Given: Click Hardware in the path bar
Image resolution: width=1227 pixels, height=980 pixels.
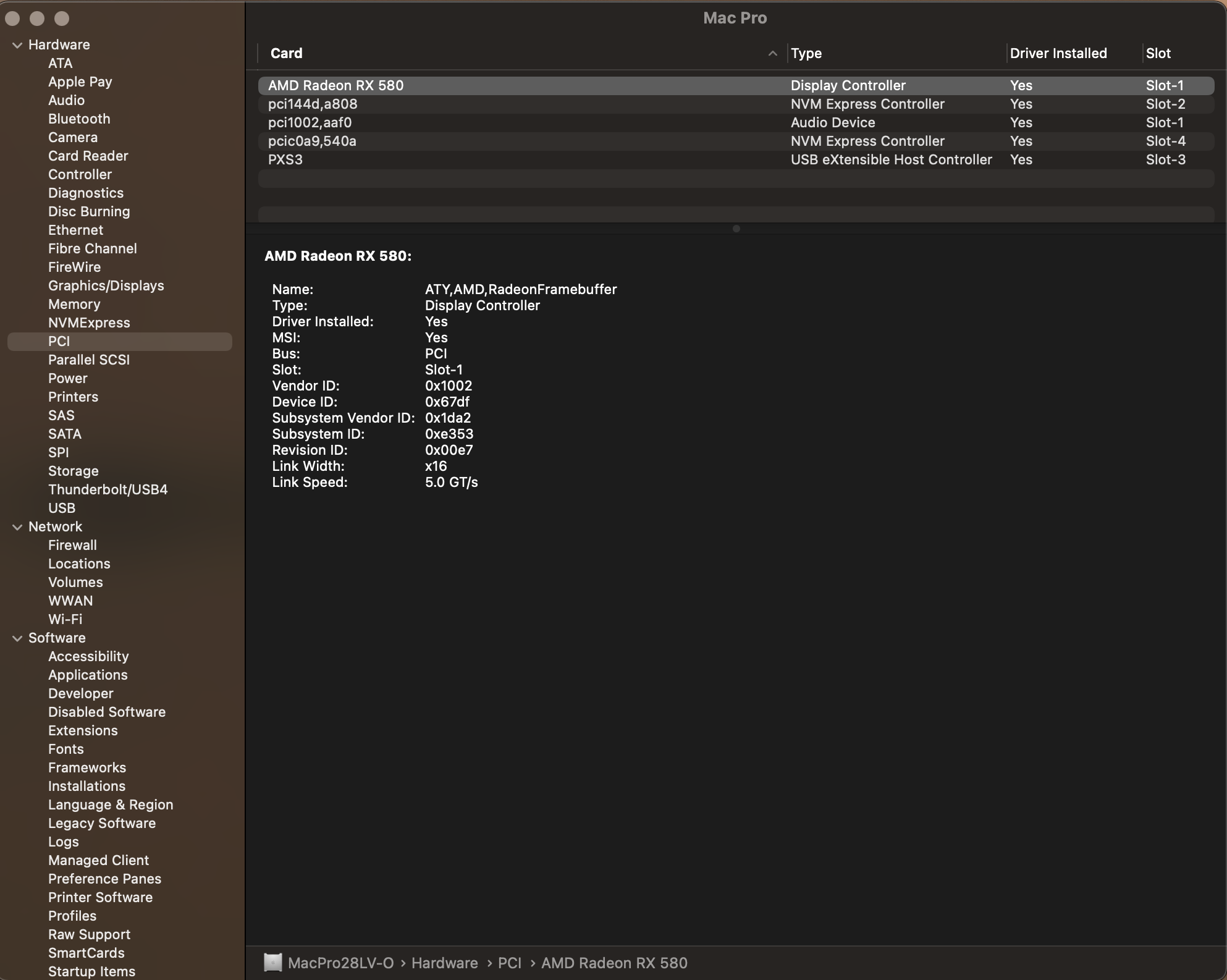Looking at the screenshot, I should click(444, 963).
